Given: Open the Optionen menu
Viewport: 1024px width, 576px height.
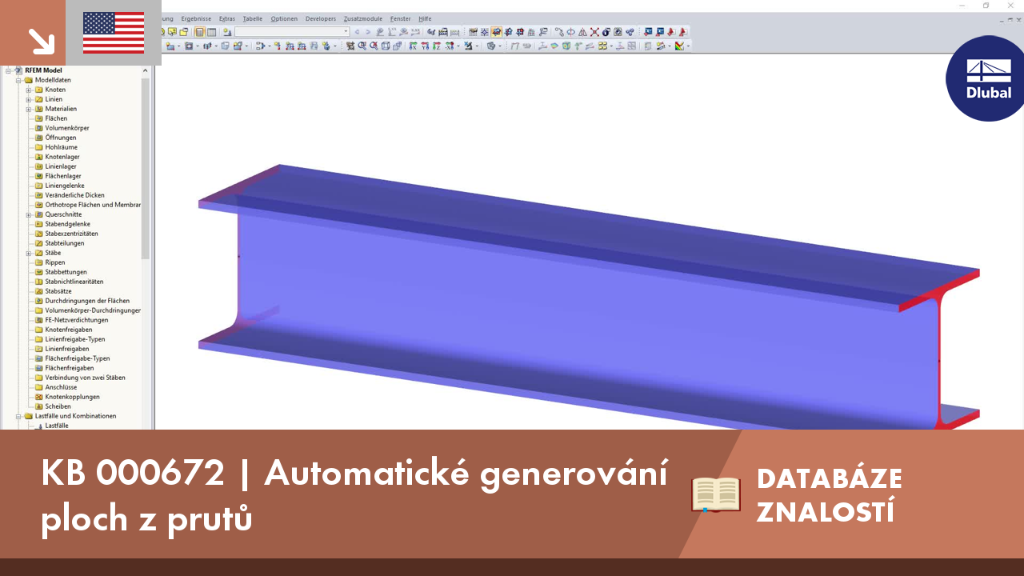Looking at the screenshot, I should point(283,19).
